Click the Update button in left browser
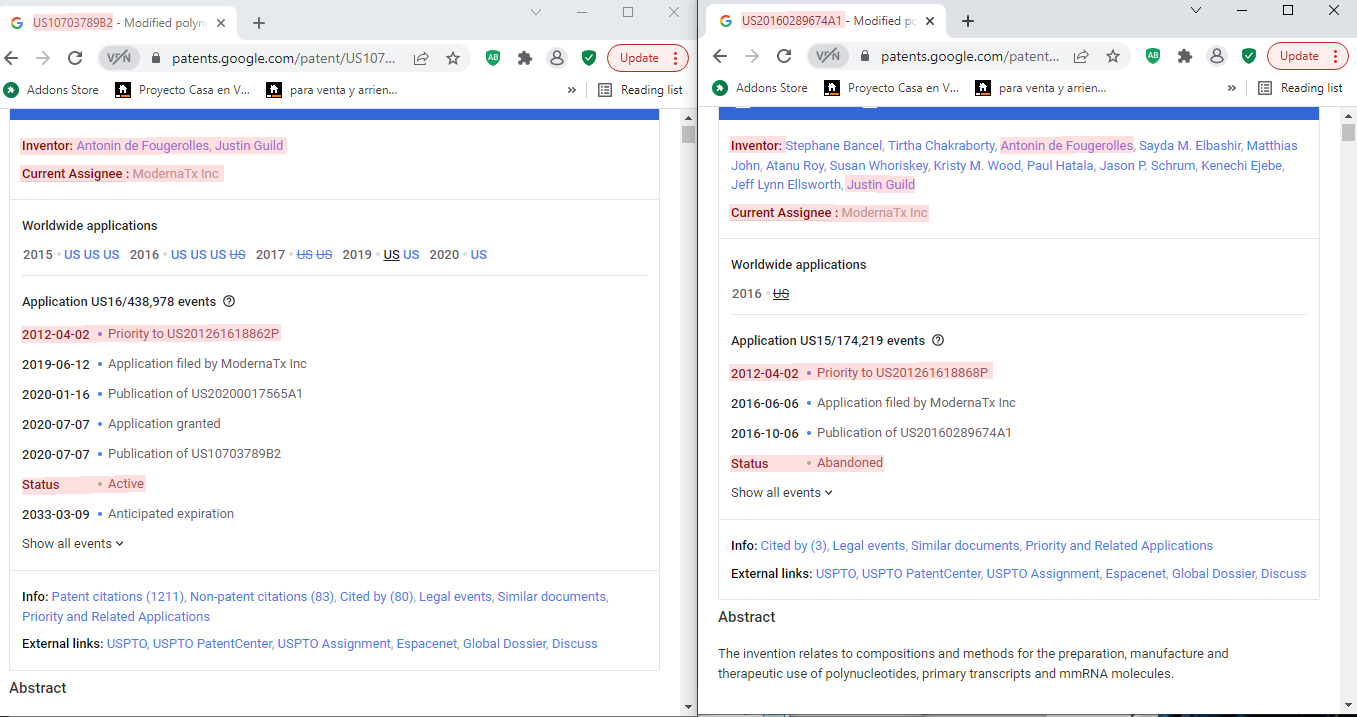This screenshot has height=717, width=1357. 639,58
